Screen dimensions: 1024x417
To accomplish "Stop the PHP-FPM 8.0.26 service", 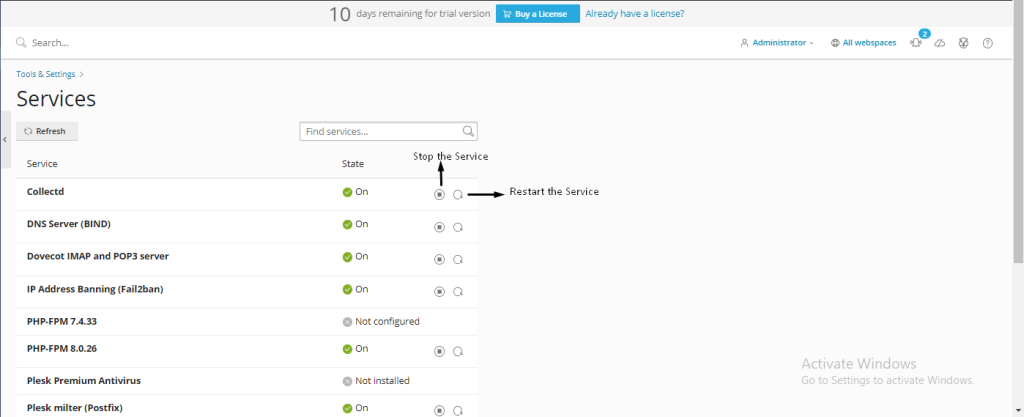I will [x=439, y=352].
